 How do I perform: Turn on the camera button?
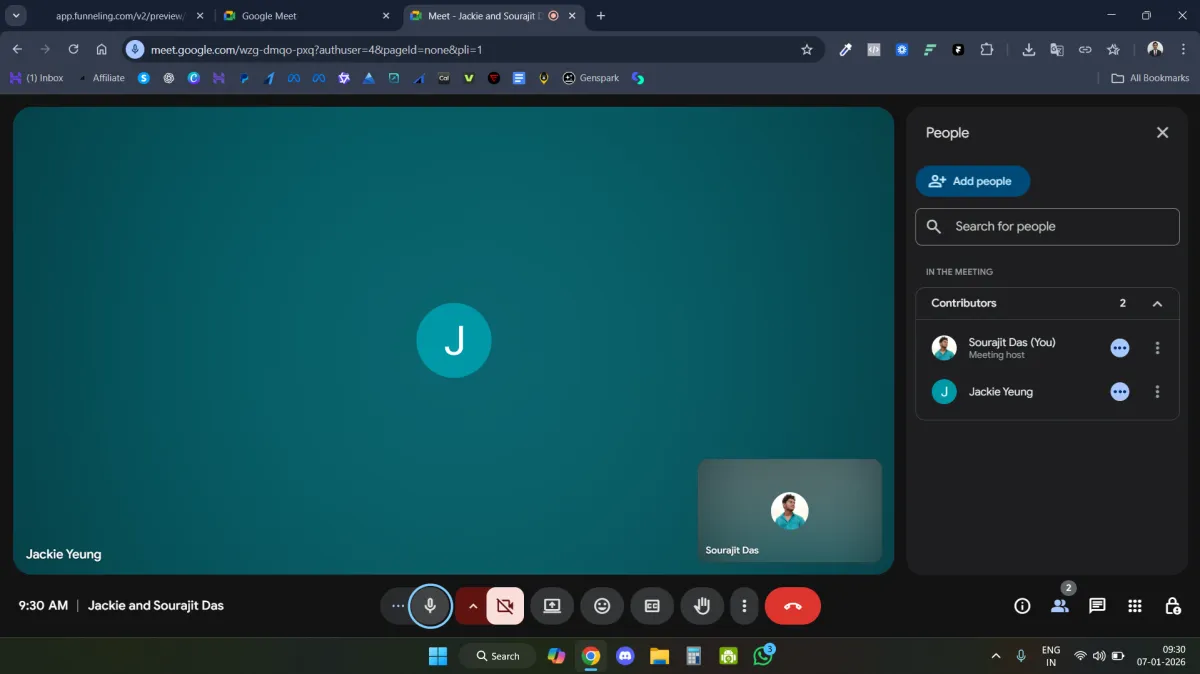(x=505, y=606)
